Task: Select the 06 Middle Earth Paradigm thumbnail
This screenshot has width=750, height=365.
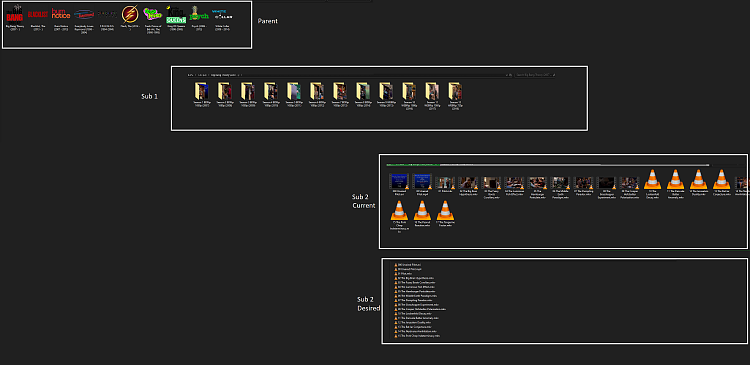Action: click(x=560, y=188)
